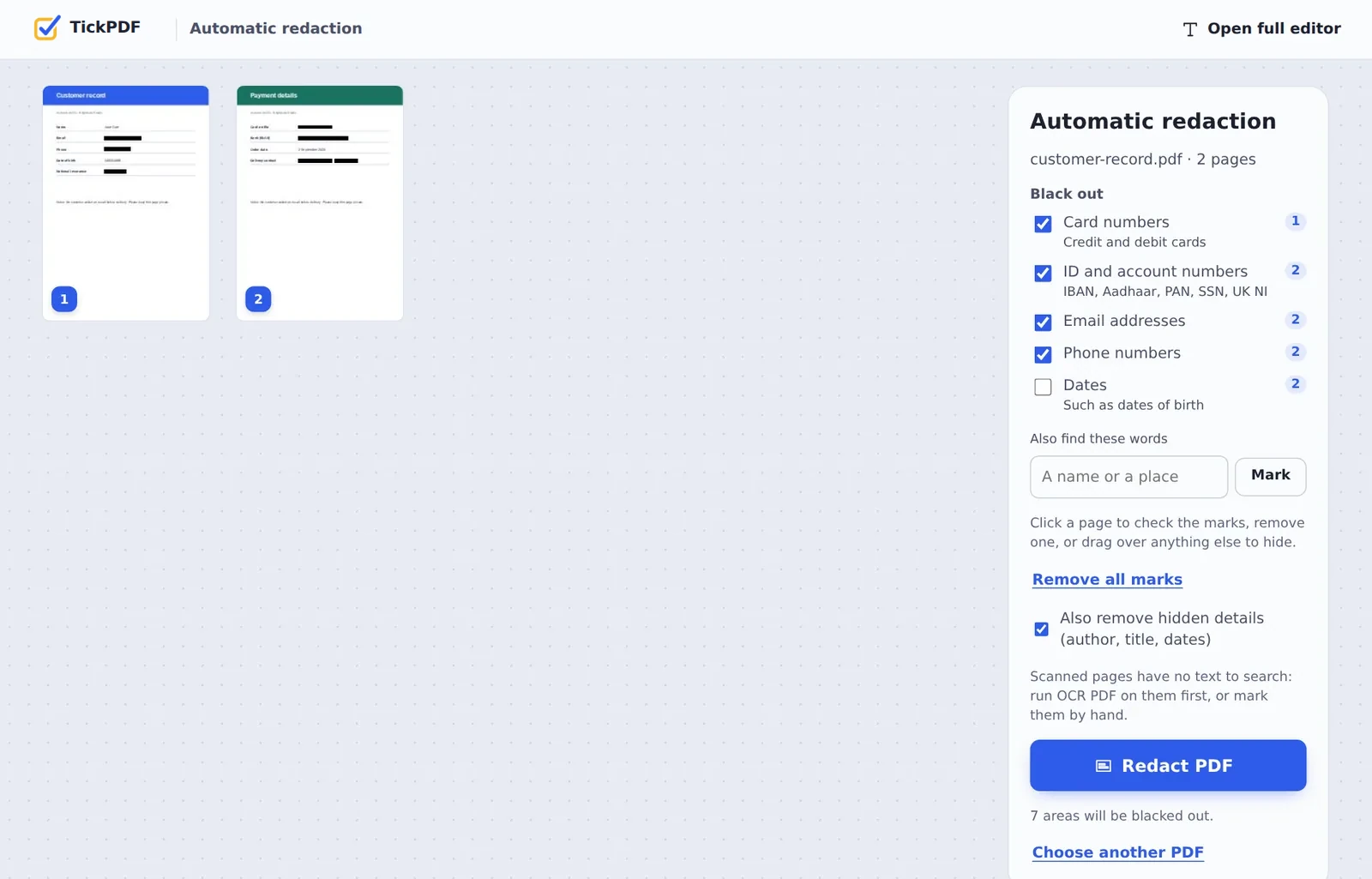This screenshot has height=879, width=1372.
Task: Click Remove all marks link
Action: point(1107,580)
